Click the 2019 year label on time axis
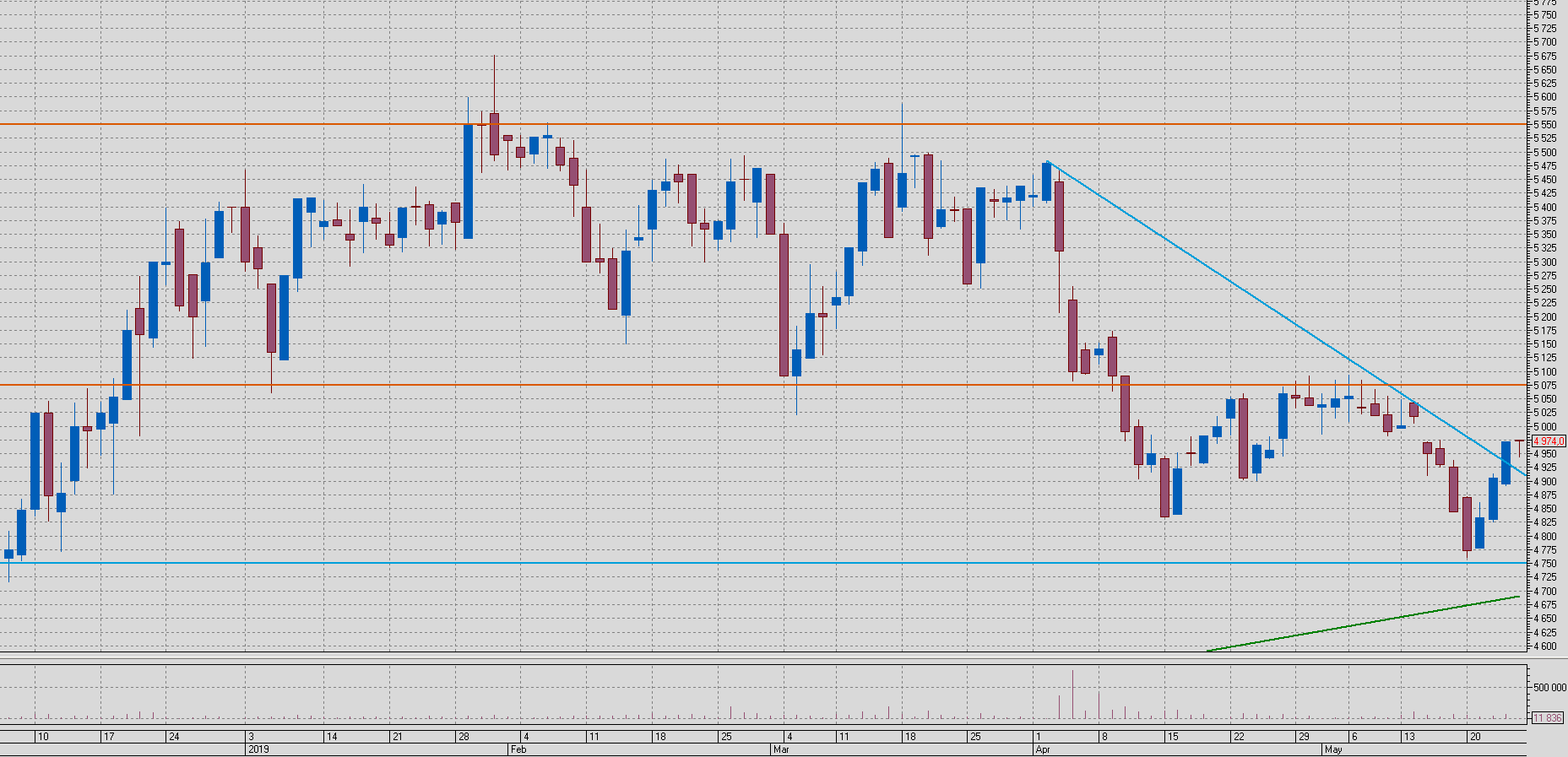 [258, 749]
